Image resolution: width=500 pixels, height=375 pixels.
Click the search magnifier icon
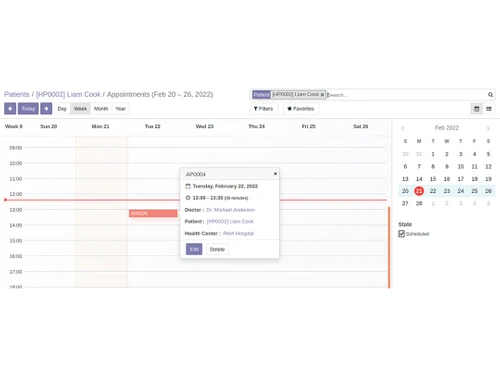coord(490,95)
